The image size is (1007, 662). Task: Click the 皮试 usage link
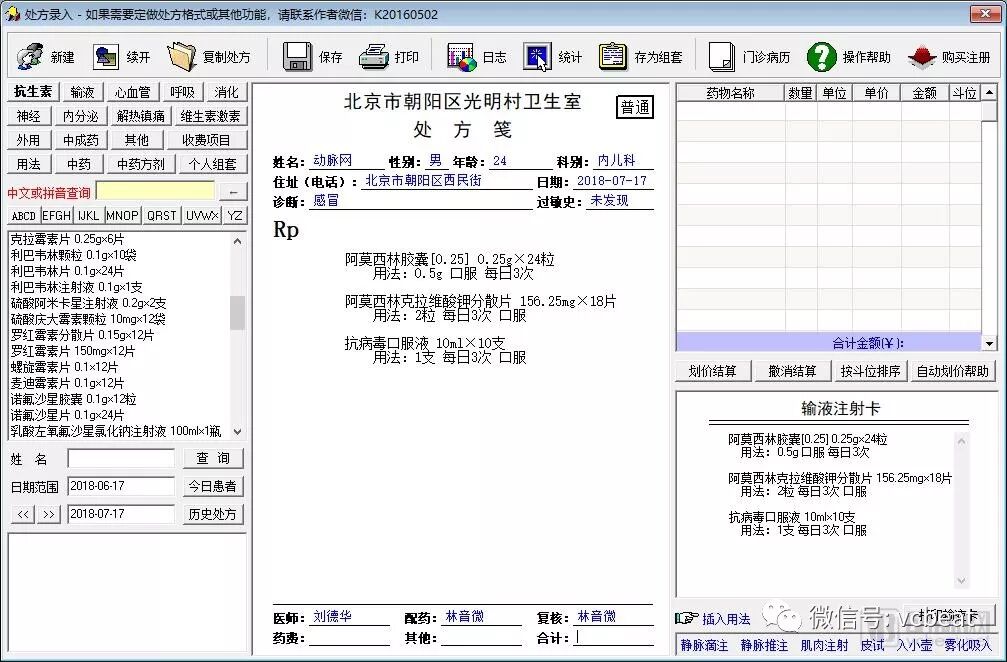[873, 645]
